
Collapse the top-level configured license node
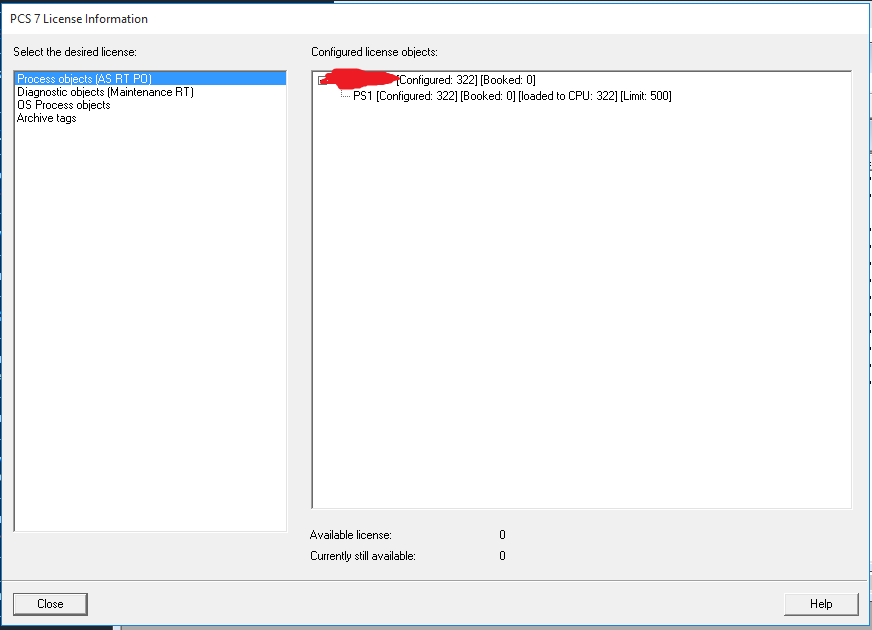coord(321,81)
